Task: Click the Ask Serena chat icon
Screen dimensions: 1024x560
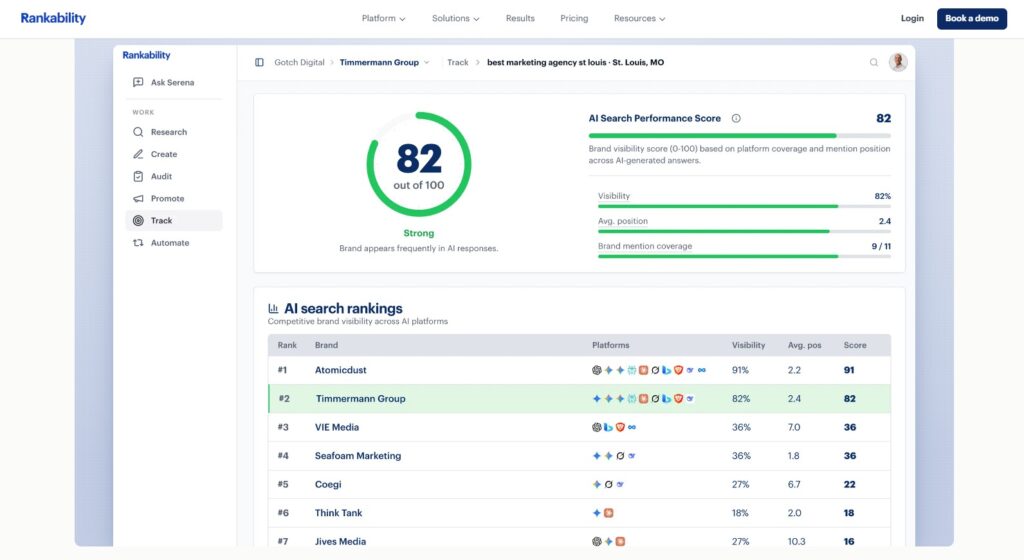Action: click(138, 82)
